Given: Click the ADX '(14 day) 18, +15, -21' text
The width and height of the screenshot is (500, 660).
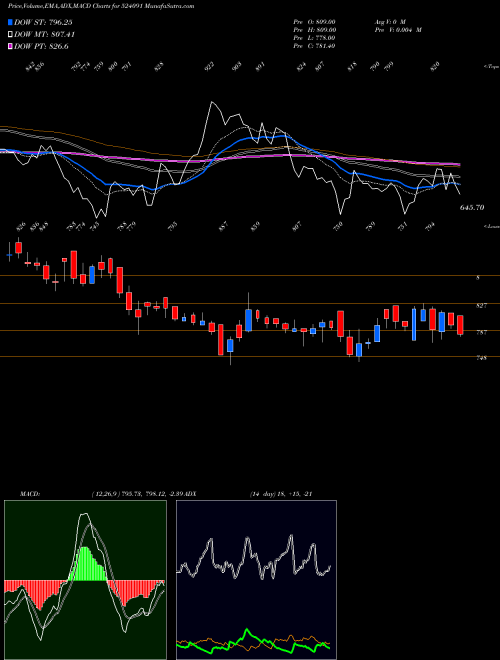Looking at the screenshot, I should (x=281, y=493).
